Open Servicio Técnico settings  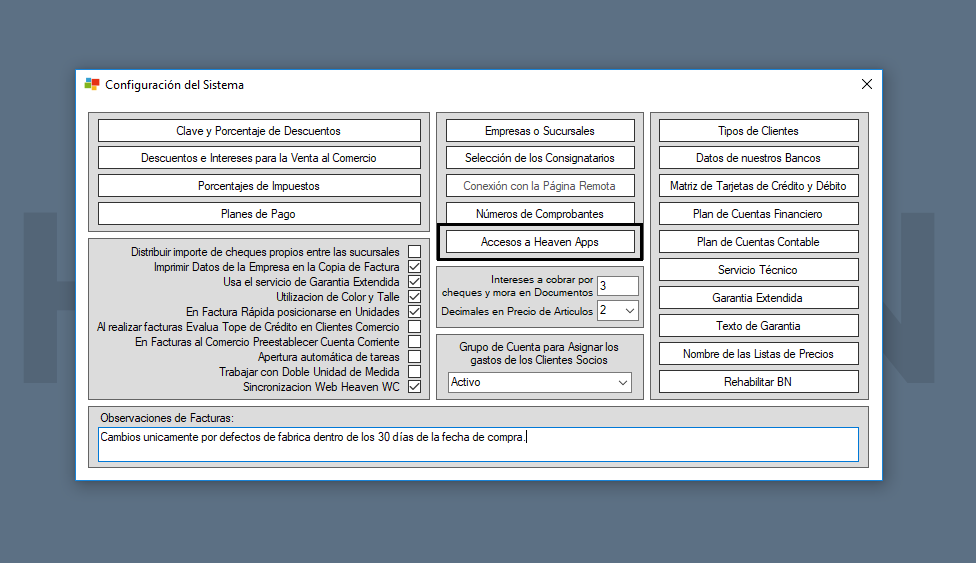[758, 270]
